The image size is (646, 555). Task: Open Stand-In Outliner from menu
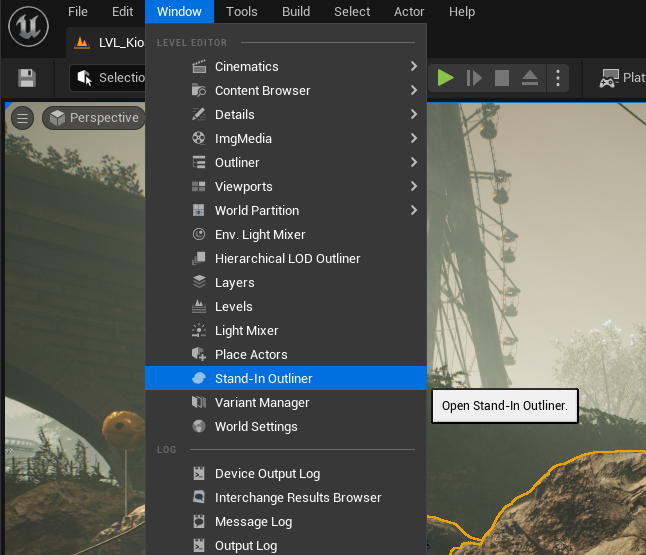[264, 378]
